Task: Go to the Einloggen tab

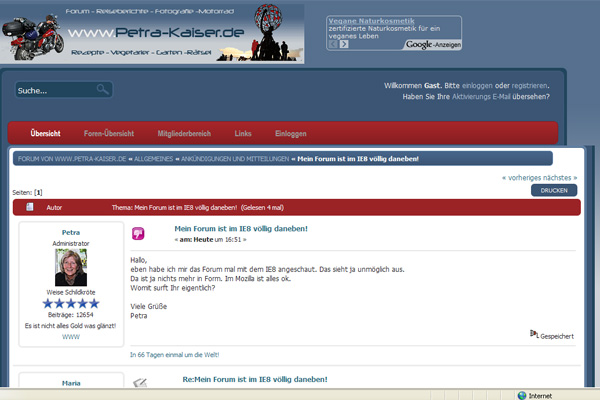Action: click(x=290, y=133)
